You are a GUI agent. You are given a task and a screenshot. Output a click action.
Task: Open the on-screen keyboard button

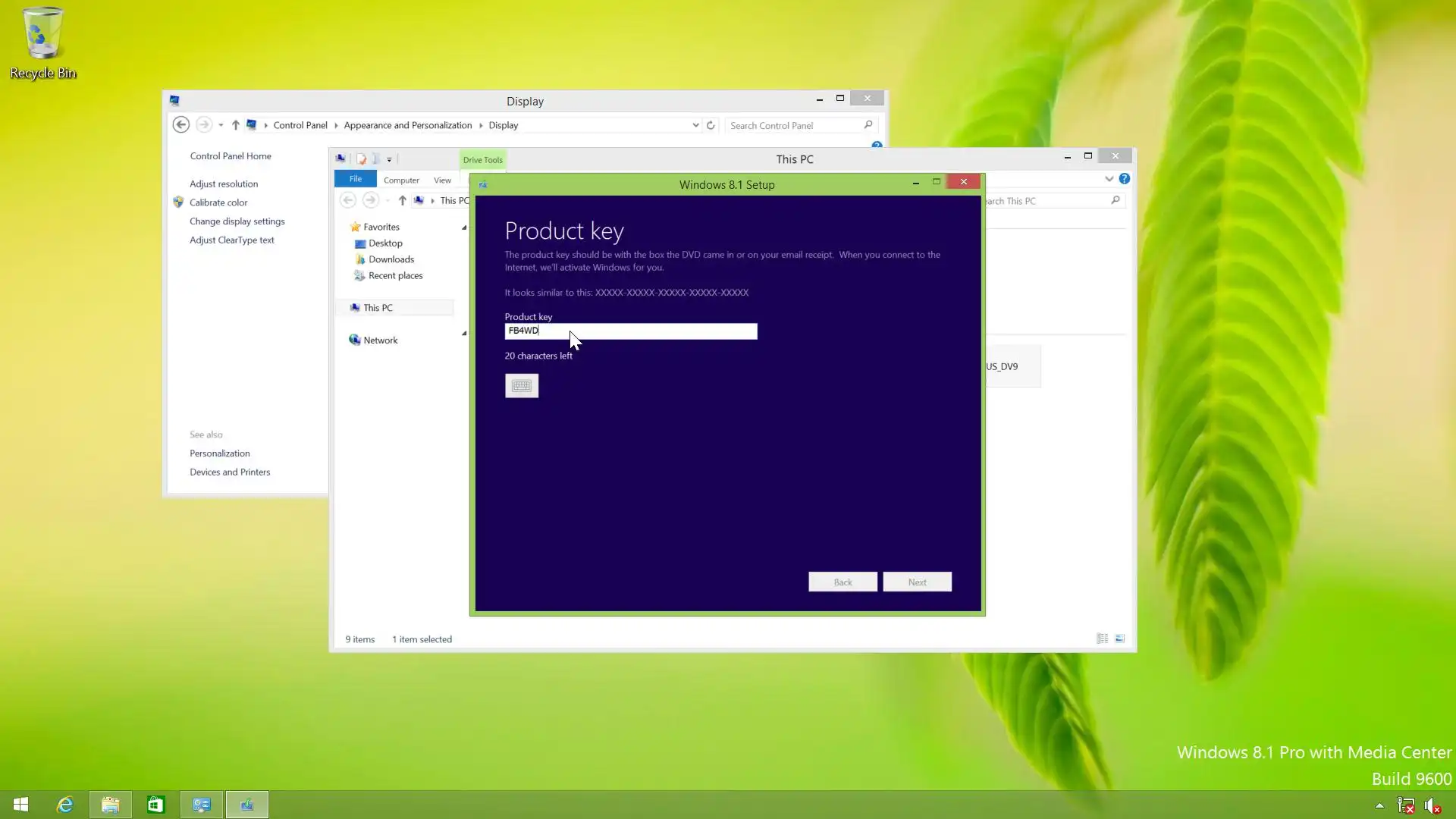click(x=522, y=386)
